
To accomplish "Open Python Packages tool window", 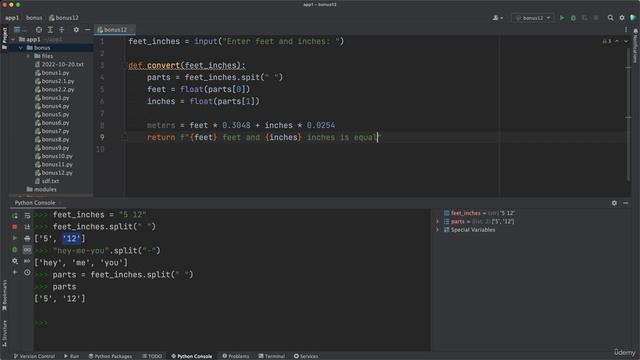I will click(110, 356).
